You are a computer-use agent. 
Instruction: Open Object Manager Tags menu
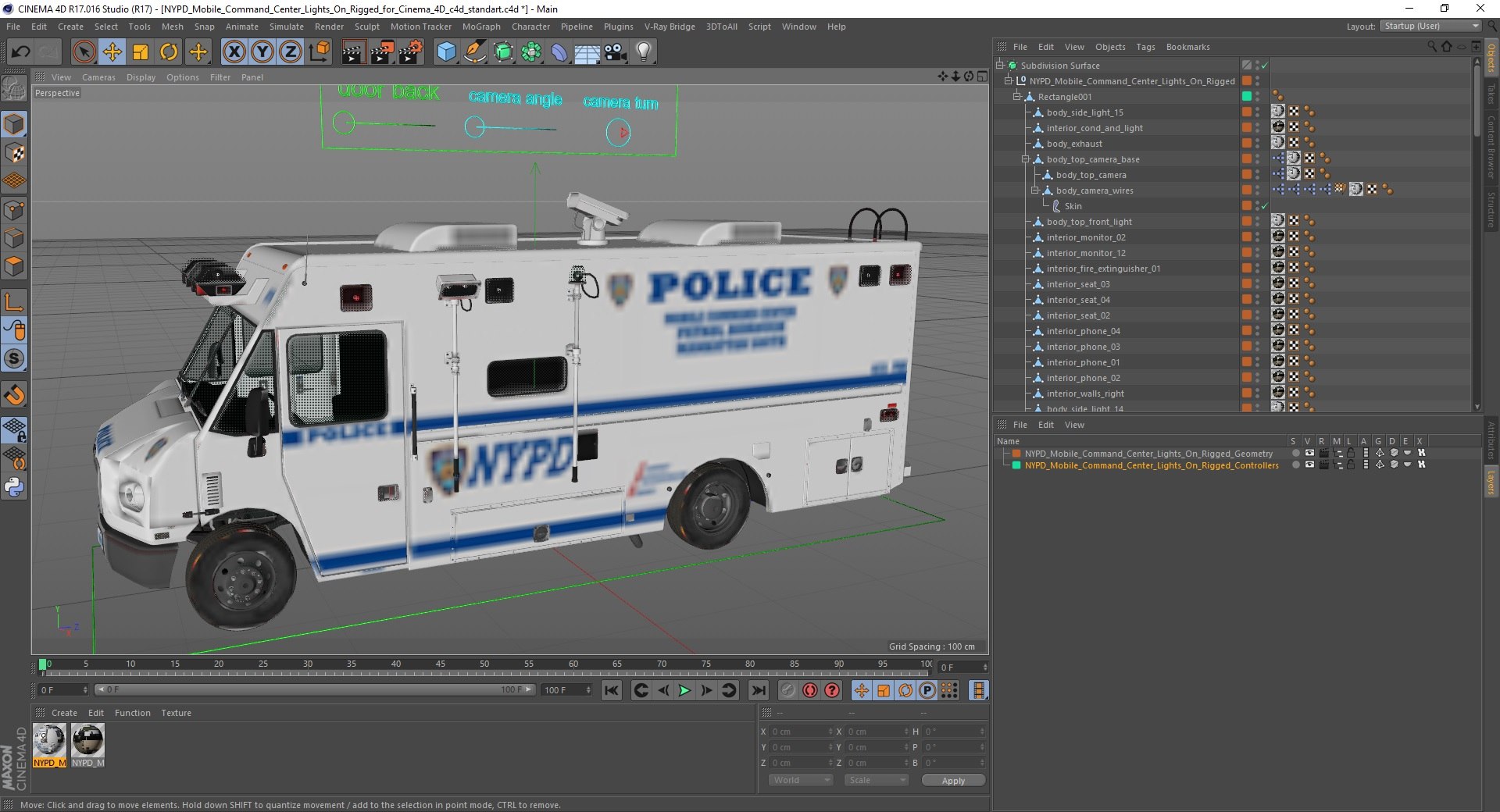point(1145,47)
